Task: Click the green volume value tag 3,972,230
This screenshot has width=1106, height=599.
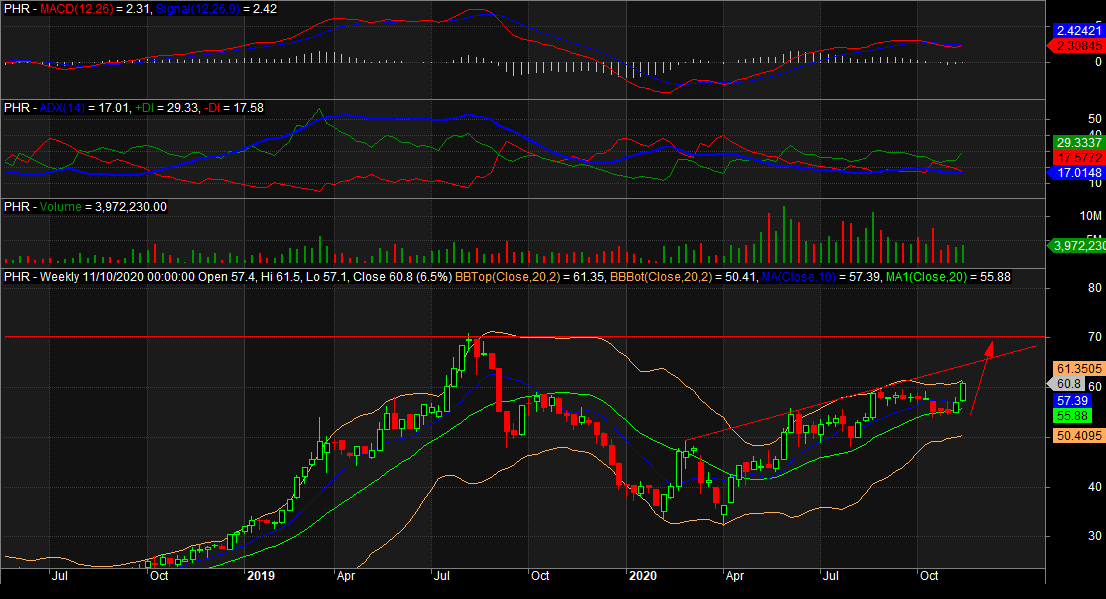Action: click(1079, 246)
